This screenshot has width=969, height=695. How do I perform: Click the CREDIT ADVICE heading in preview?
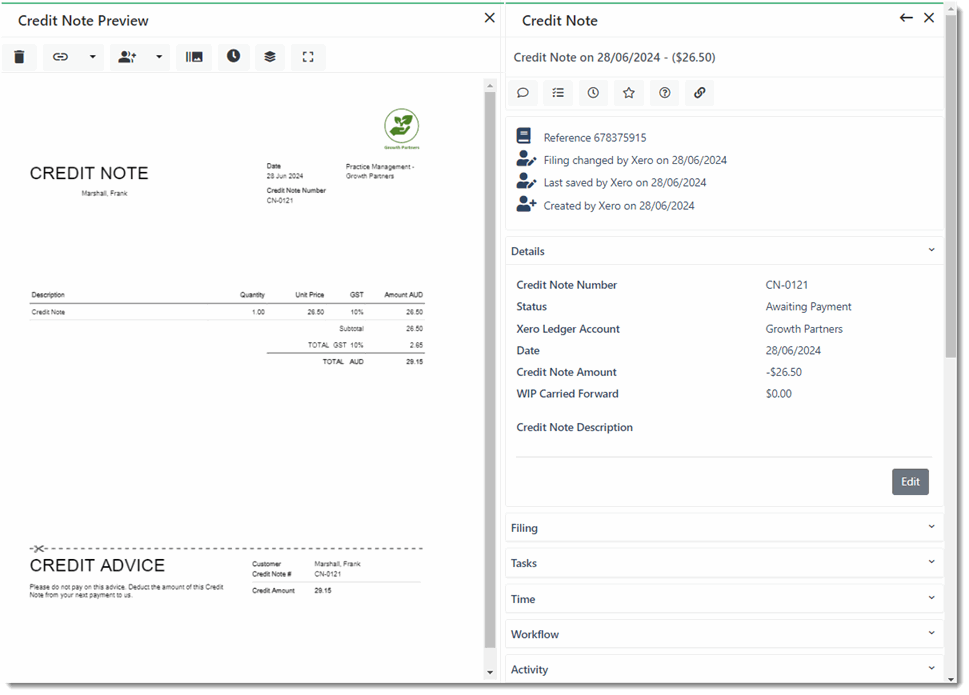point(97,565)
